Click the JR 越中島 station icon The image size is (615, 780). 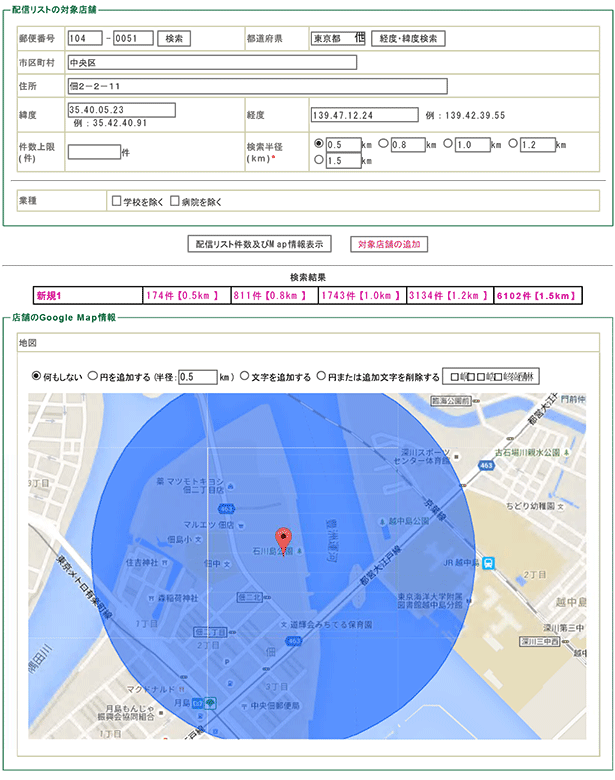[489, 564]
